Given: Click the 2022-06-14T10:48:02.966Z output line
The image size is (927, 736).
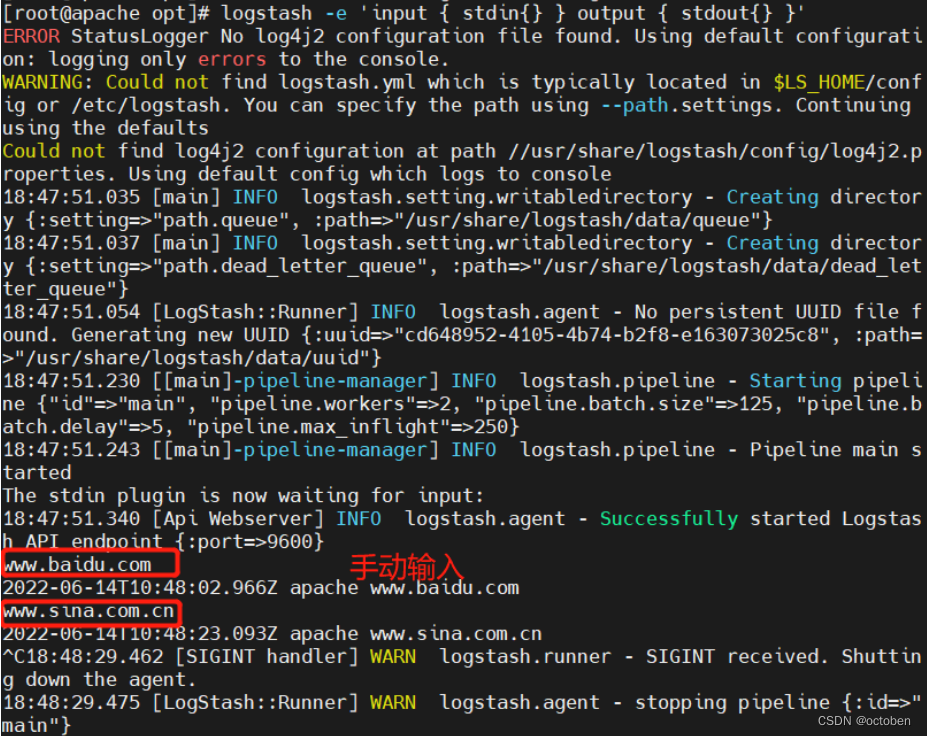Looking at the screenshot, I should (x=261, y=588).
